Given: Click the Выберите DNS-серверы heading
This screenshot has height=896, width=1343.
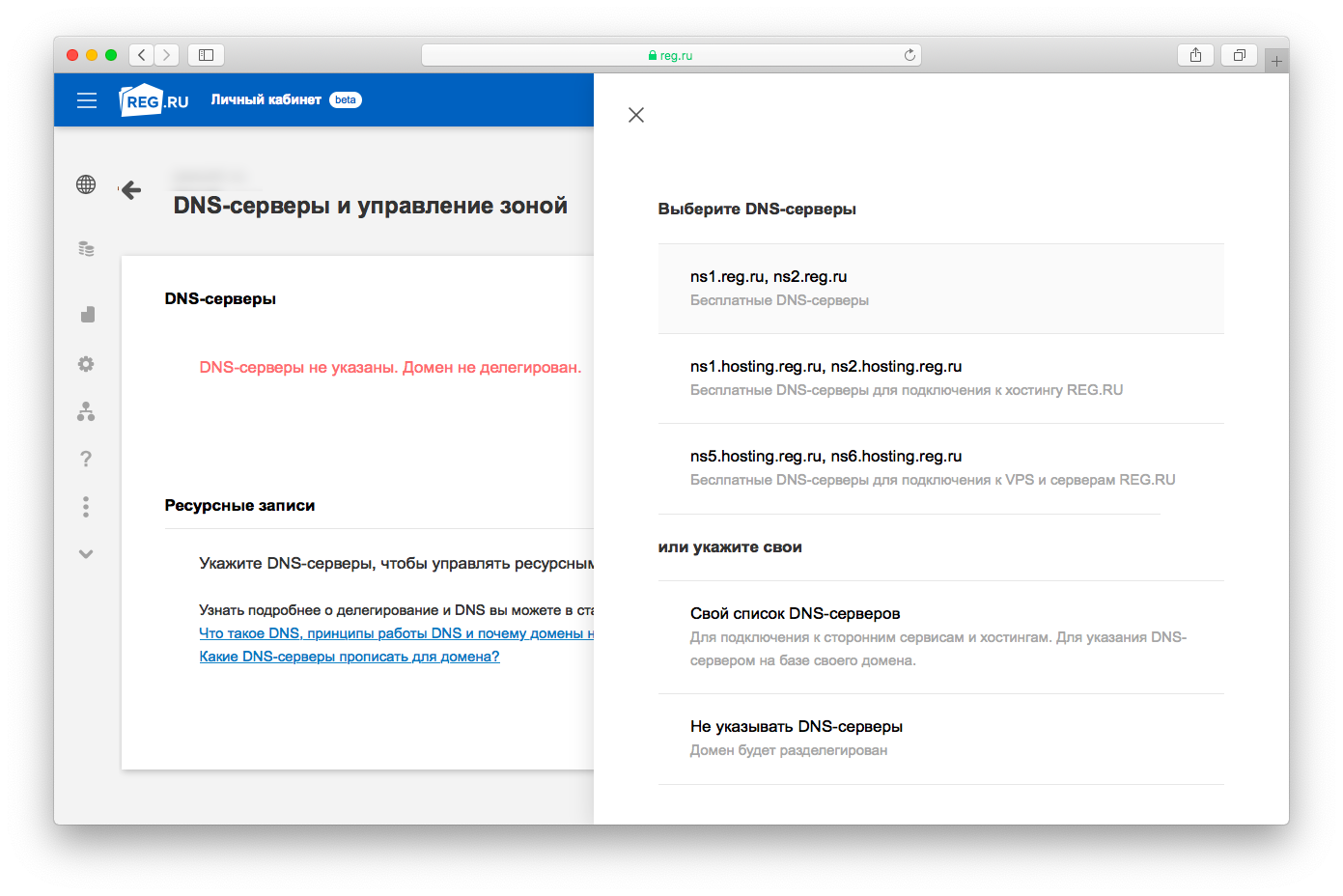Looking at the screenshot, I should click(757, 209).
